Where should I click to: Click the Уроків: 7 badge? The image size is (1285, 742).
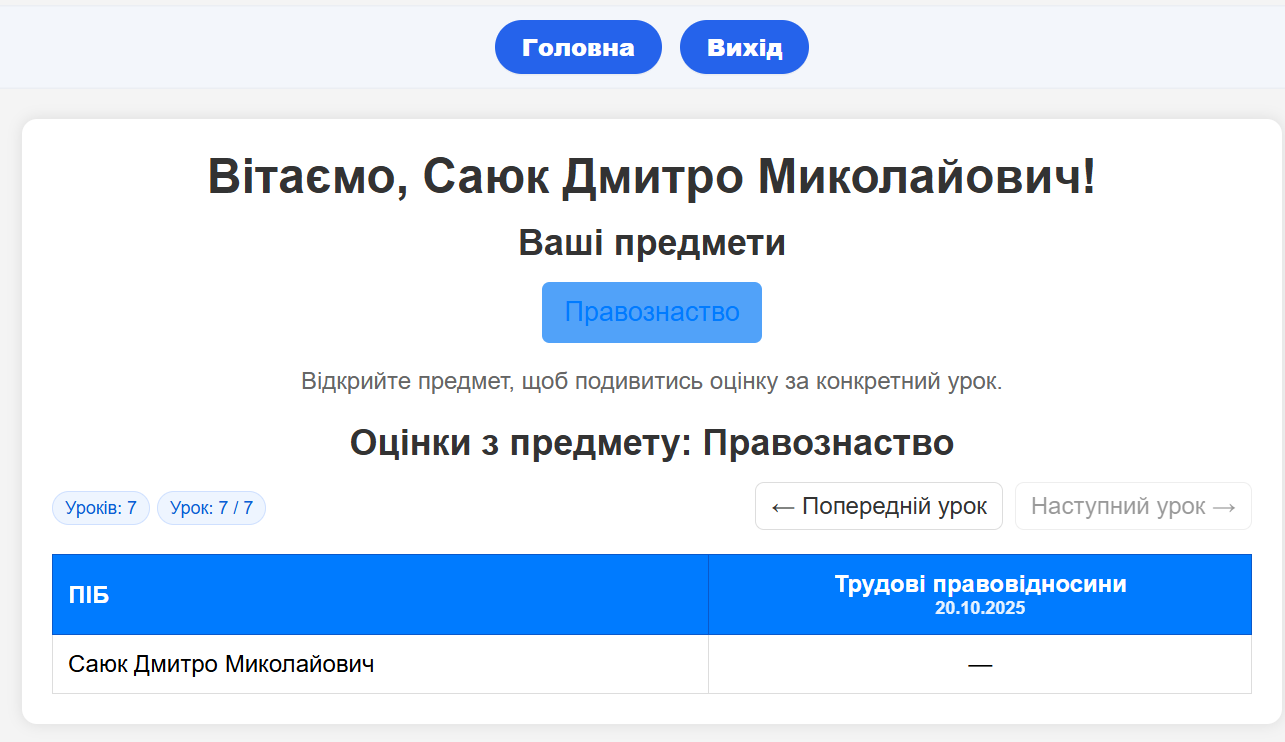(101, 508)
